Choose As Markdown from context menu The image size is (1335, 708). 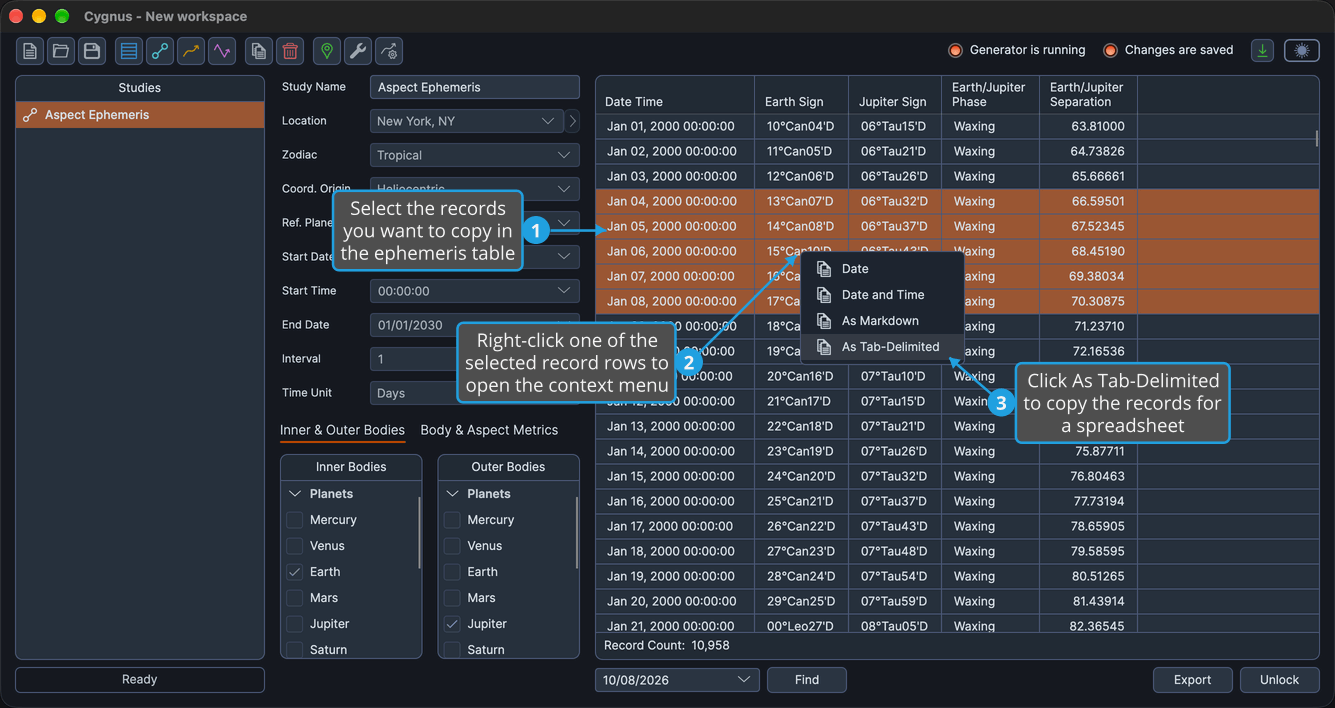point(882,321)
